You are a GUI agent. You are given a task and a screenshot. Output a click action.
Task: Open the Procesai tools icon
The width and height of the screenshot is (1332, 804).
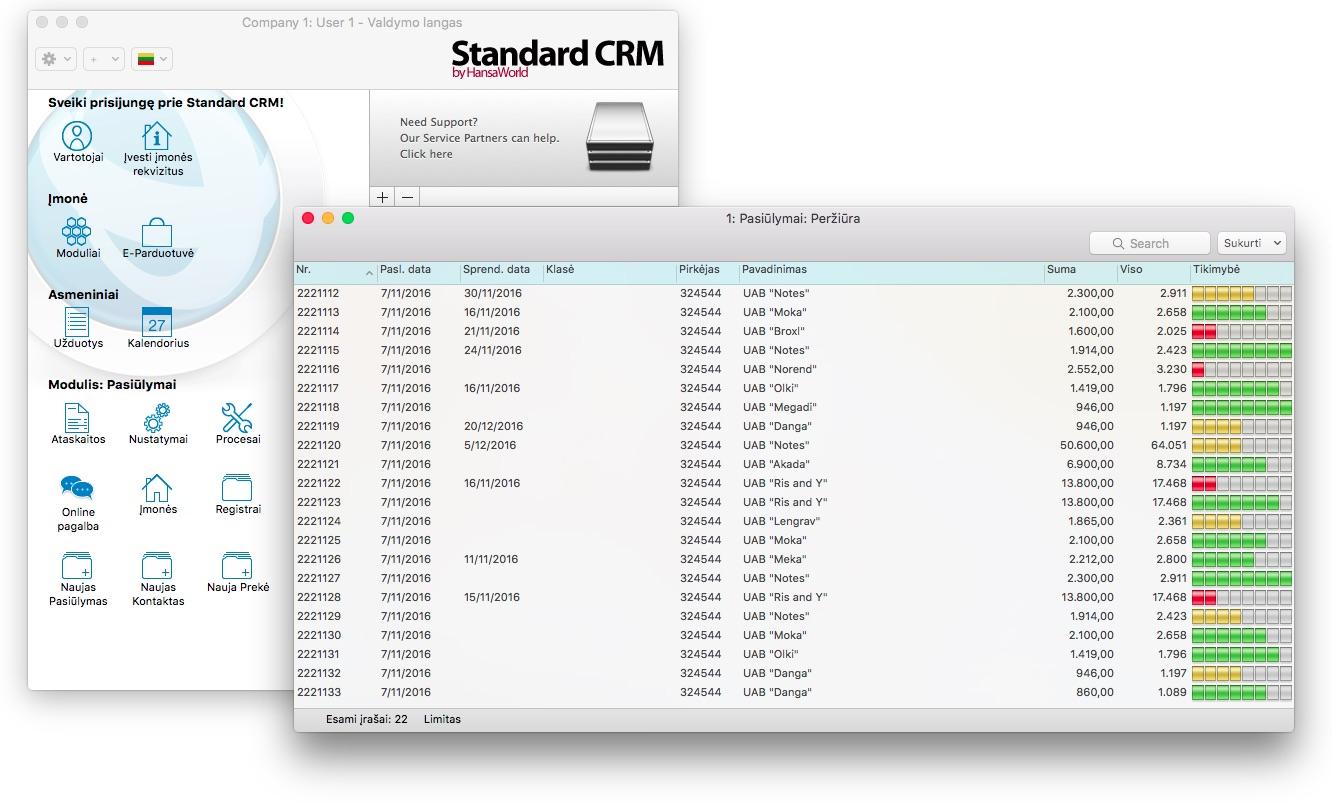[x=237, y=418]
